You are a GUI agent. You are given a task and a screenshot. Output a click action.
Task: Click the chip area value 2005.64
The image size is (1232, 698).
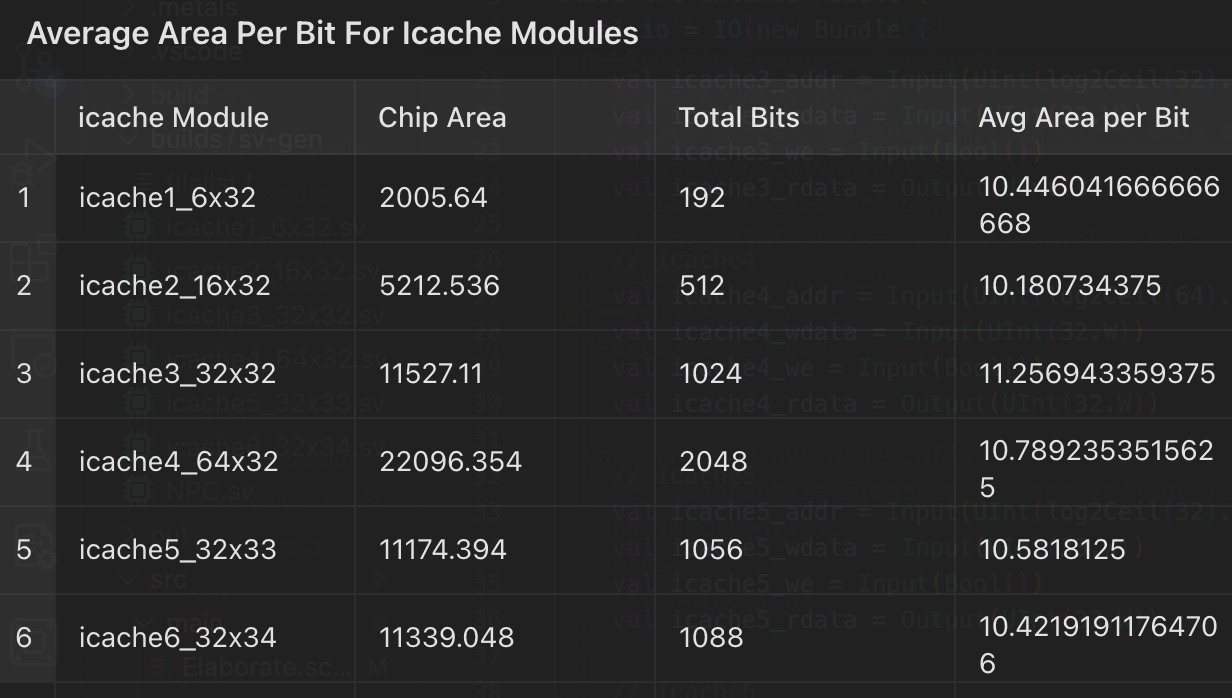pos(433,198)
